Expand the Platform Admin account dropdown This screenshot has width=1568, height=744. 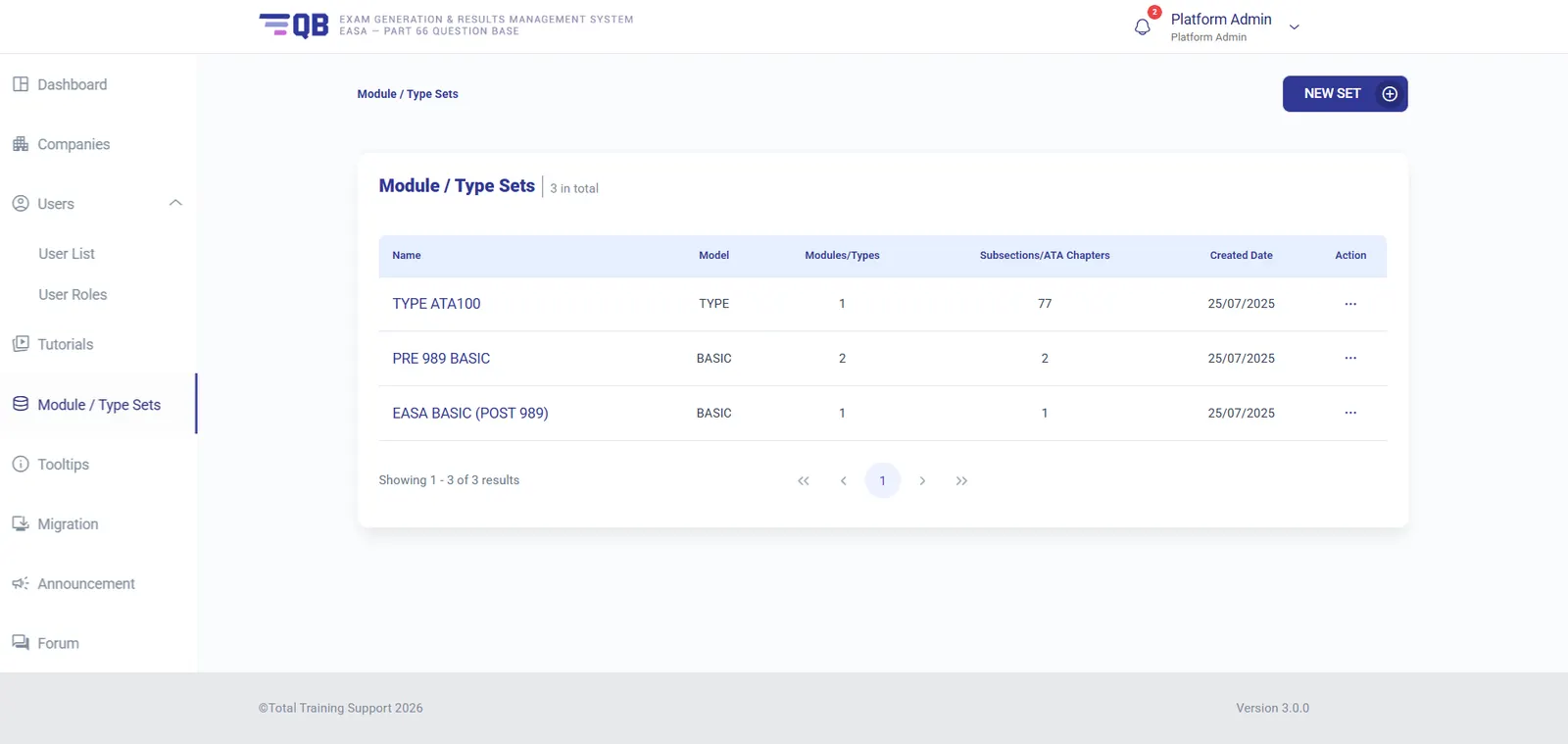click(x=1294, y=27)
